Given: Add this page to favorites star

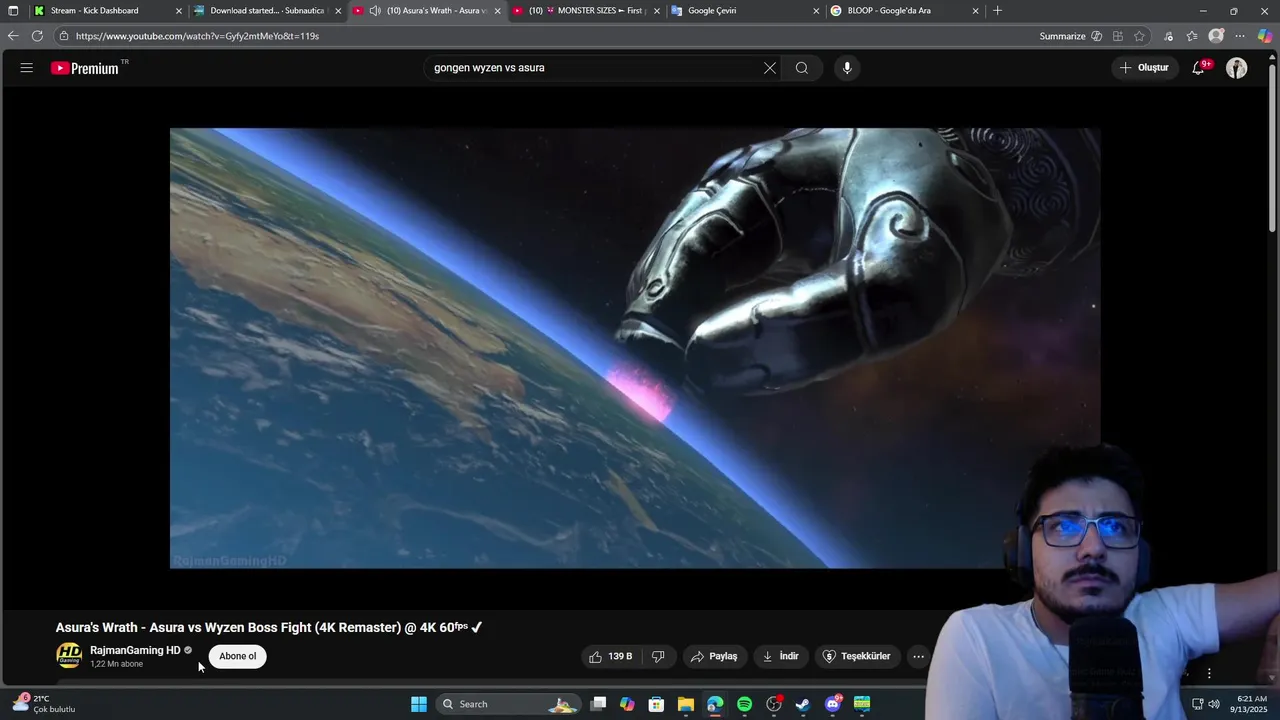Looking at the screenshot, I should click(1139, 36).
